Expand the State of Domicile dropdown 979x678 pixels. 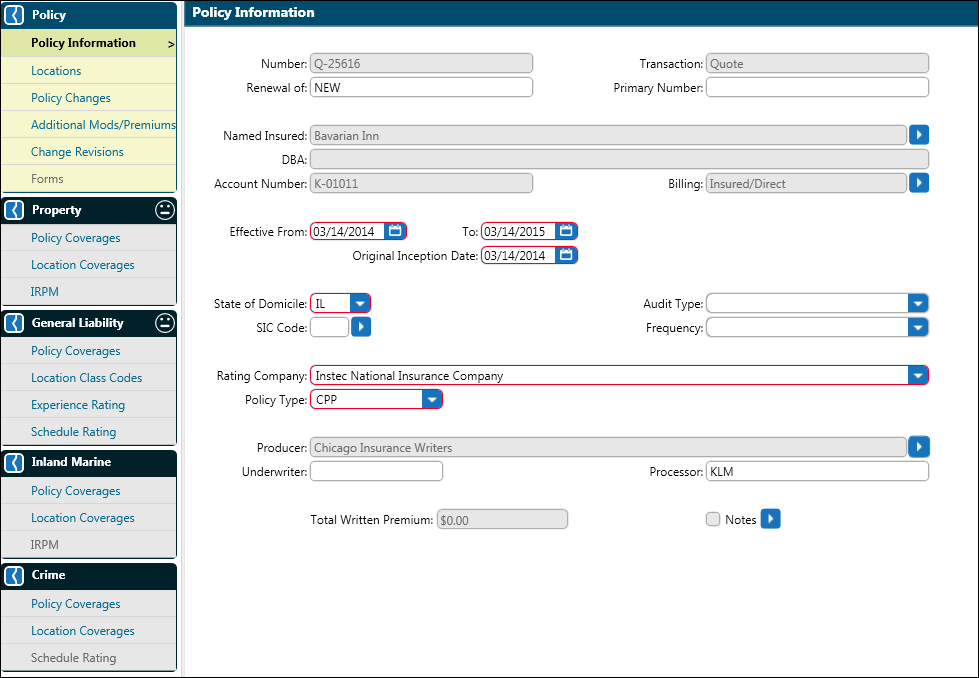pyautogui.click(x=359, y=303)
